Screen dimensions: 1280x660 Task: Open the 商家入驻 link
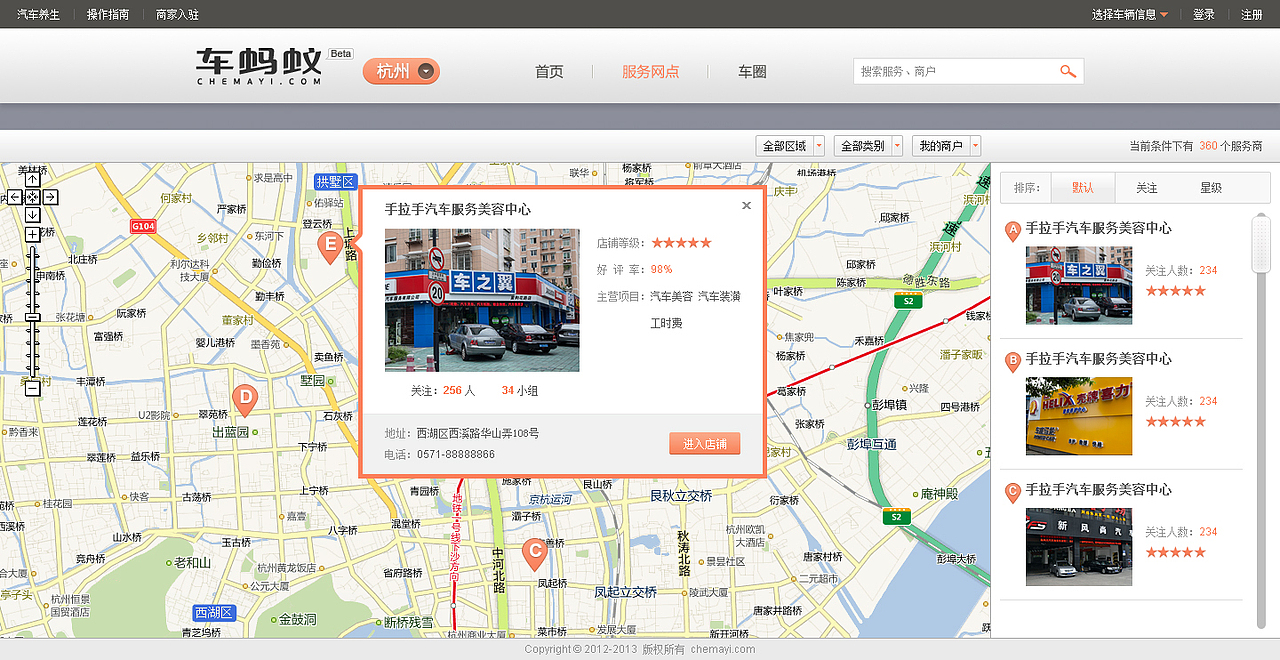(177, 14)
